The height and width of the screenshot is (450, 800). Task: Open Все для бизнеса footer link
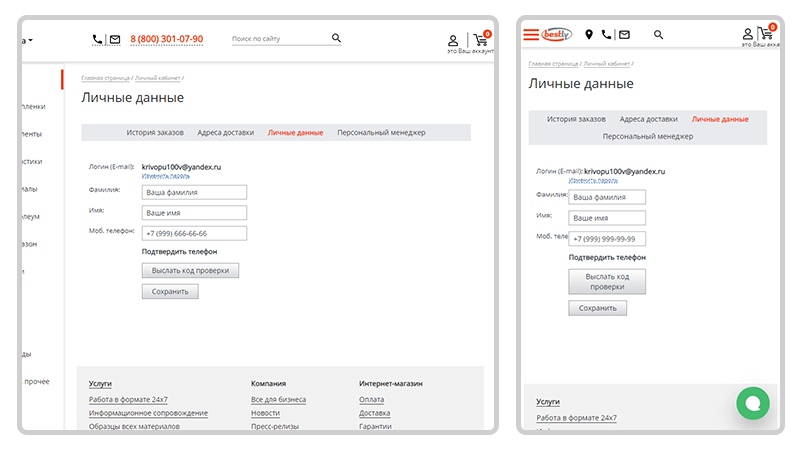point(279,399)
